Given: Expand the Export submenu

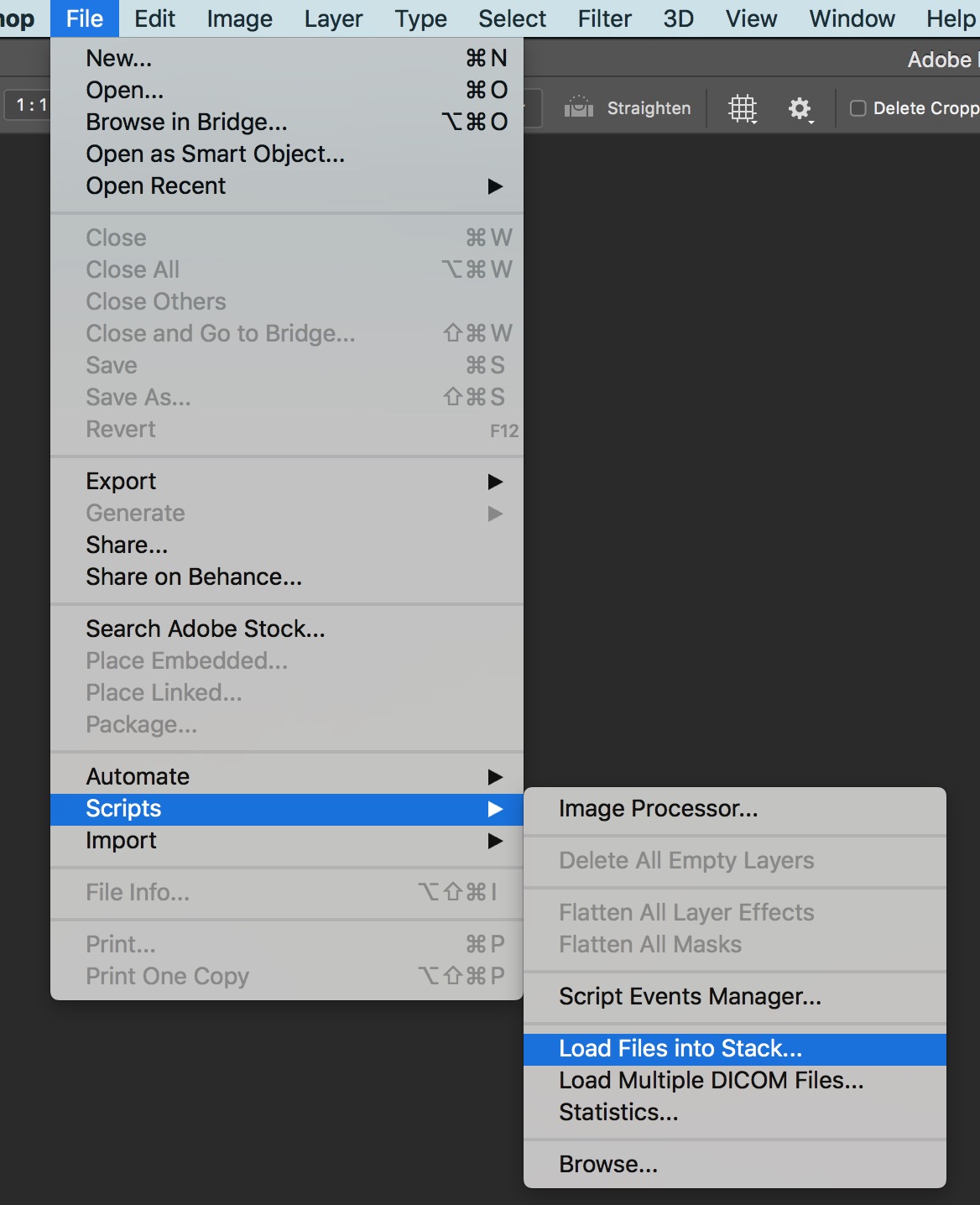Looking at the screenshot, I should click(121, 481).
